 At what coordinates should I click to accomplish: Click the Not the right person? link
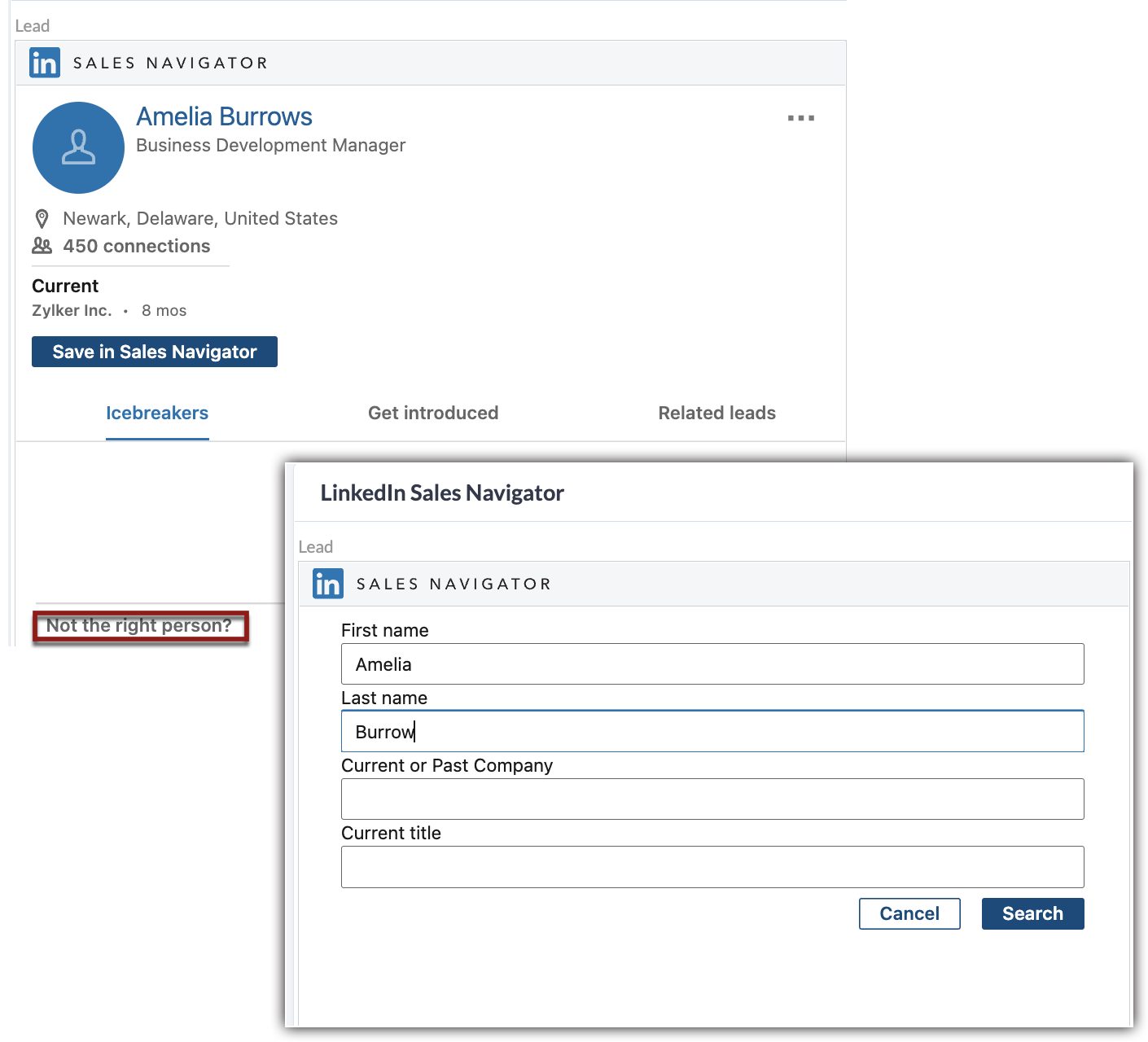[139, 625]
